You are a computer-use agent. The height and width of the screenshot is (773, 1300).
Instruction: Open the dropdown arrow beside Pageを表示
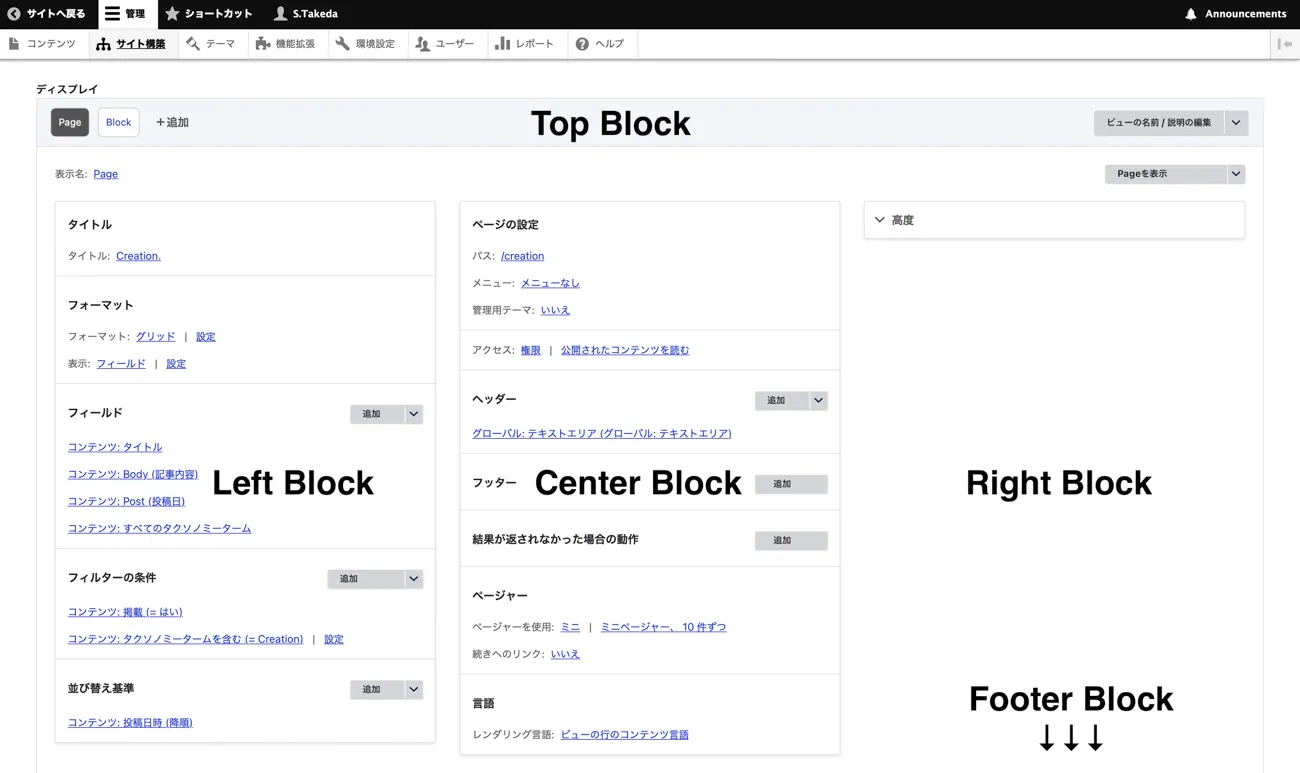tap(1236, 174)
